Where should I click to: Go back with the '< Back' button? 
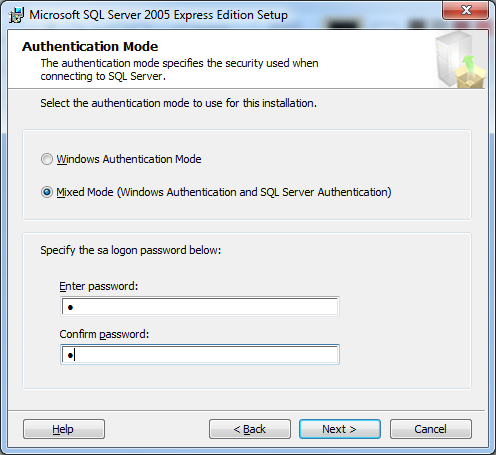[250, 429]
